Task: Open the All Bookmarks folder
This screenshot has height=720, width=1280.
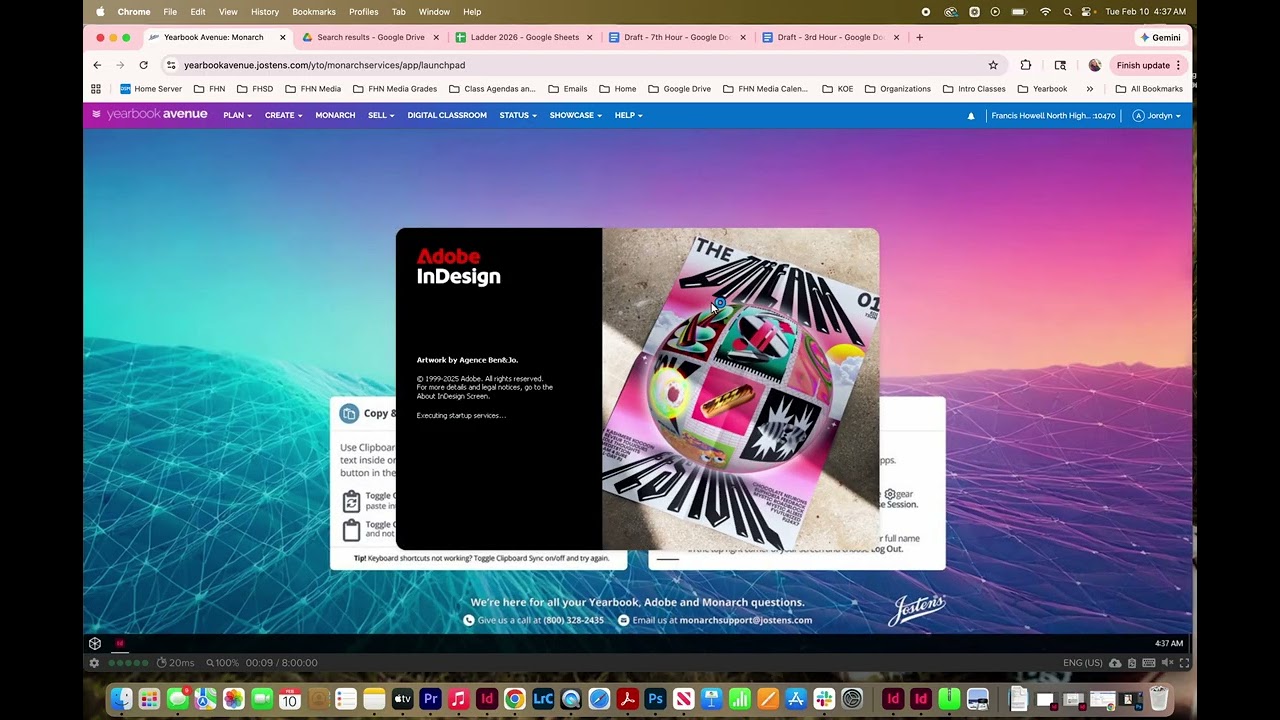Action: point(1149,89)
